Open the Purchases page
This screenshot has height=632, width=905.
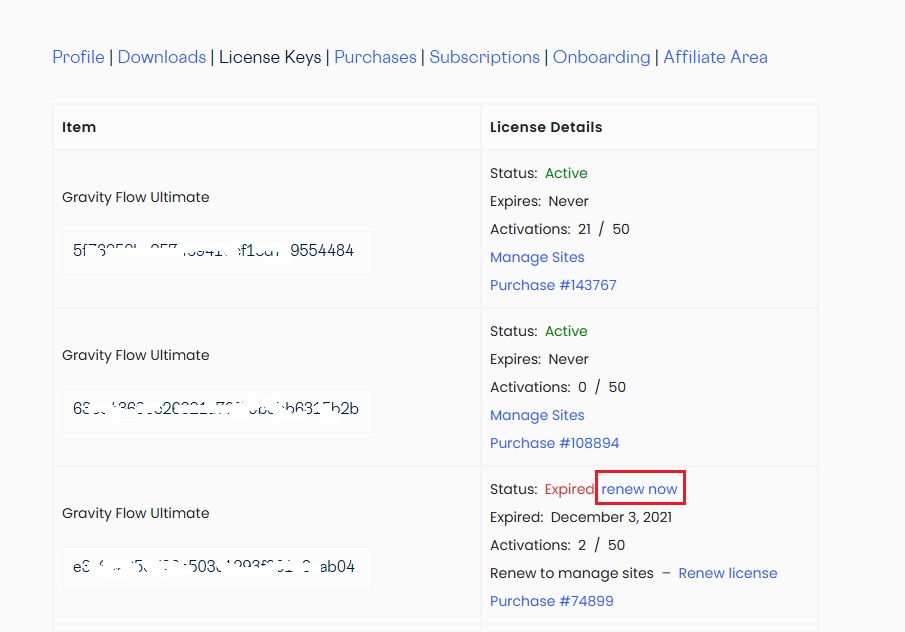[x=375, y=57]
